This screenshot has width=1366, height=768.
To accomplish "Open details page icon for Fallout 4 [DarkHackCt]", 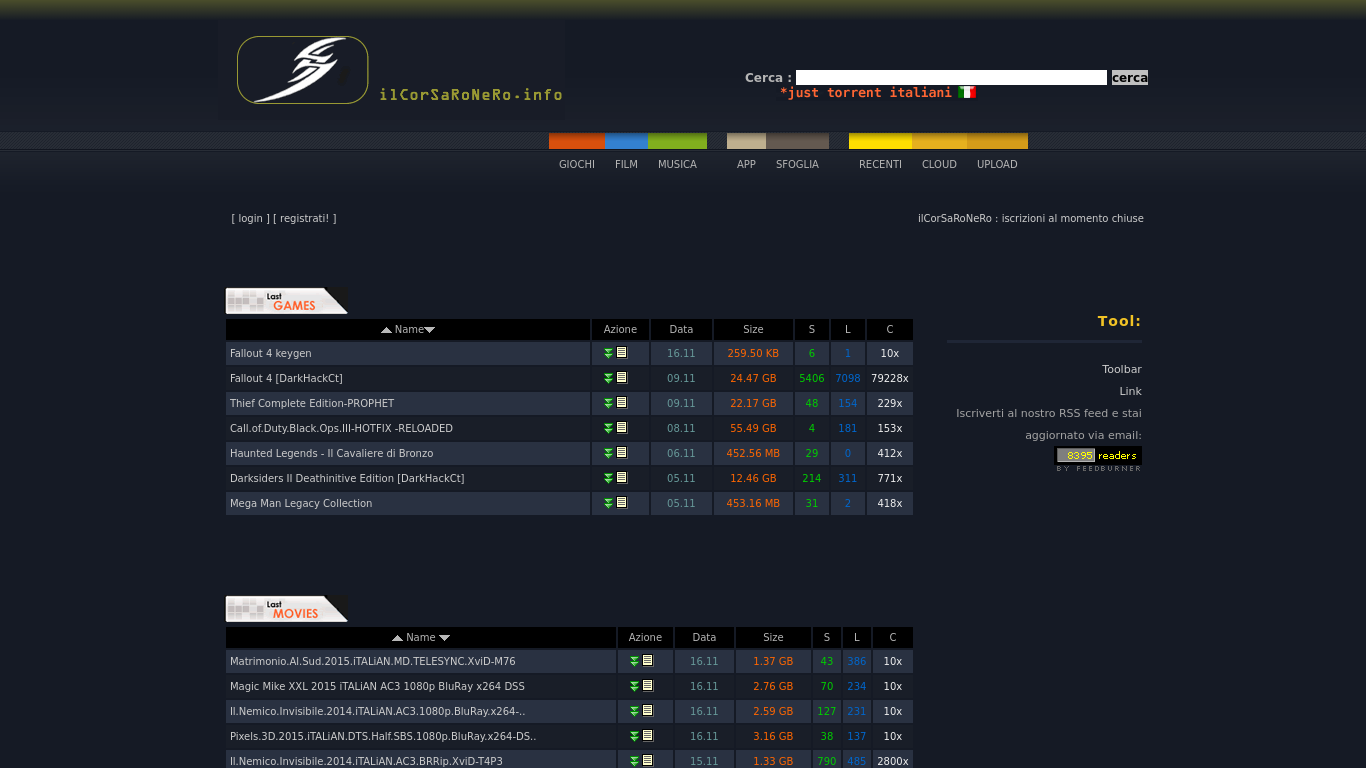I will pyautogui.click(x=622, y=378).
